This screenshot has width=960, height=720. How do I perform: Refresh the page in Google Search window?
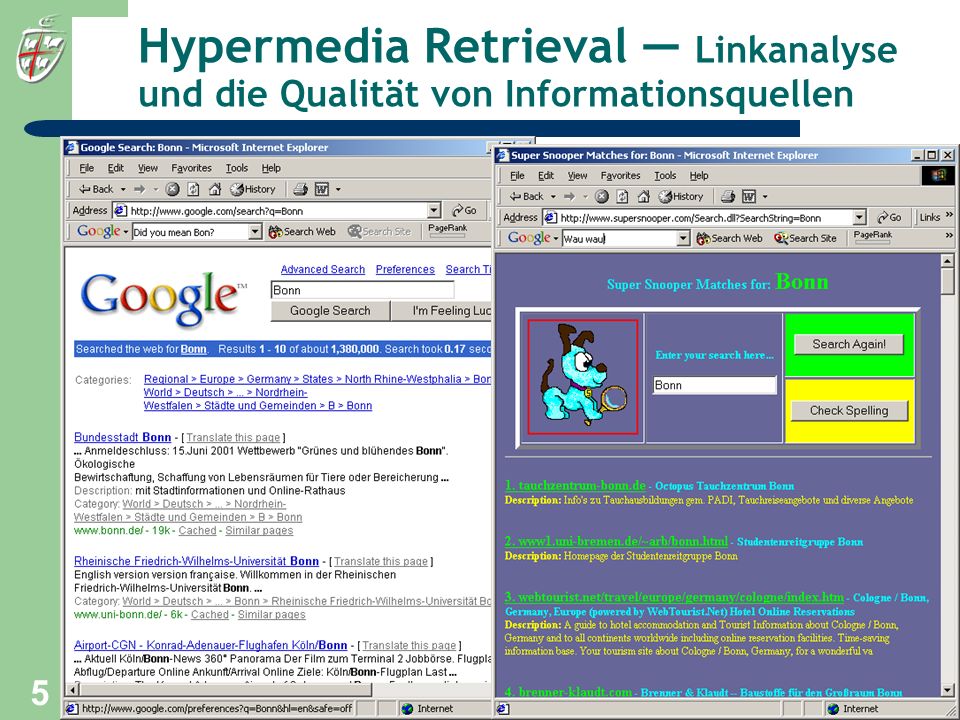point(193,189)
